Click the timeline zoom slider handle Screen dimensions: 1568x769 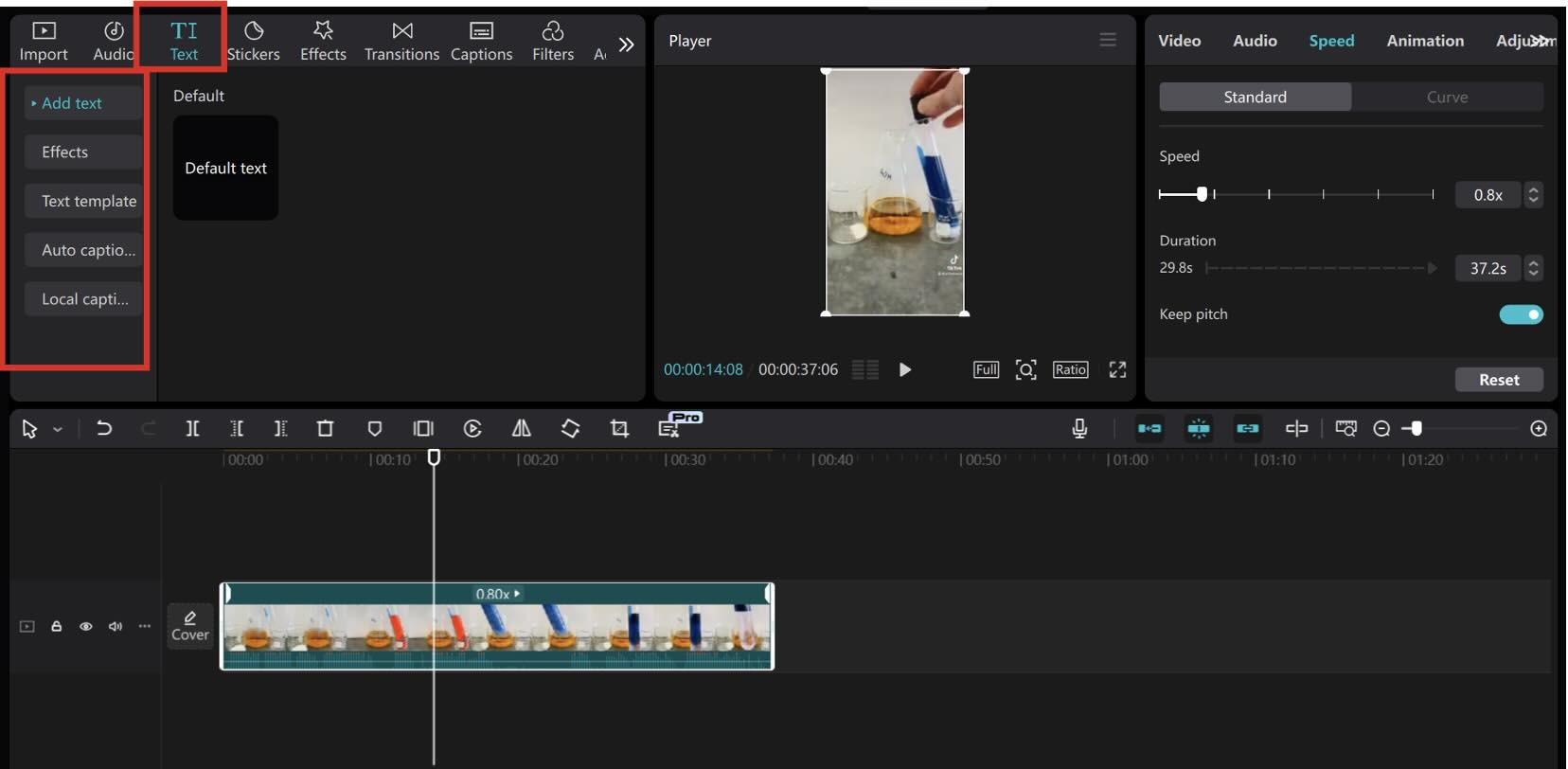click(x=1417, y=429)
